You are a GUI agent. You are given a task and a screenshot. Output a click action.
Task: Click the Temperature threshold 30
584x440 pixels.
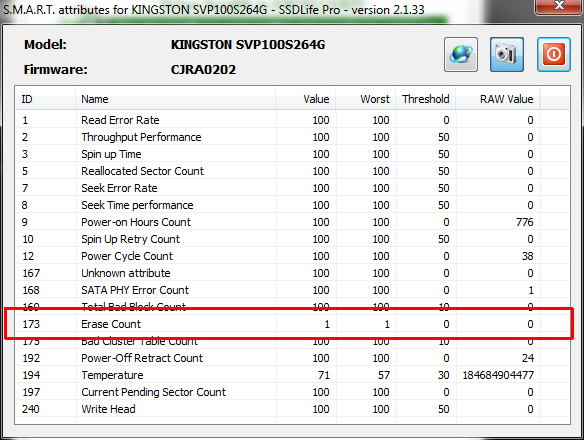444,375
